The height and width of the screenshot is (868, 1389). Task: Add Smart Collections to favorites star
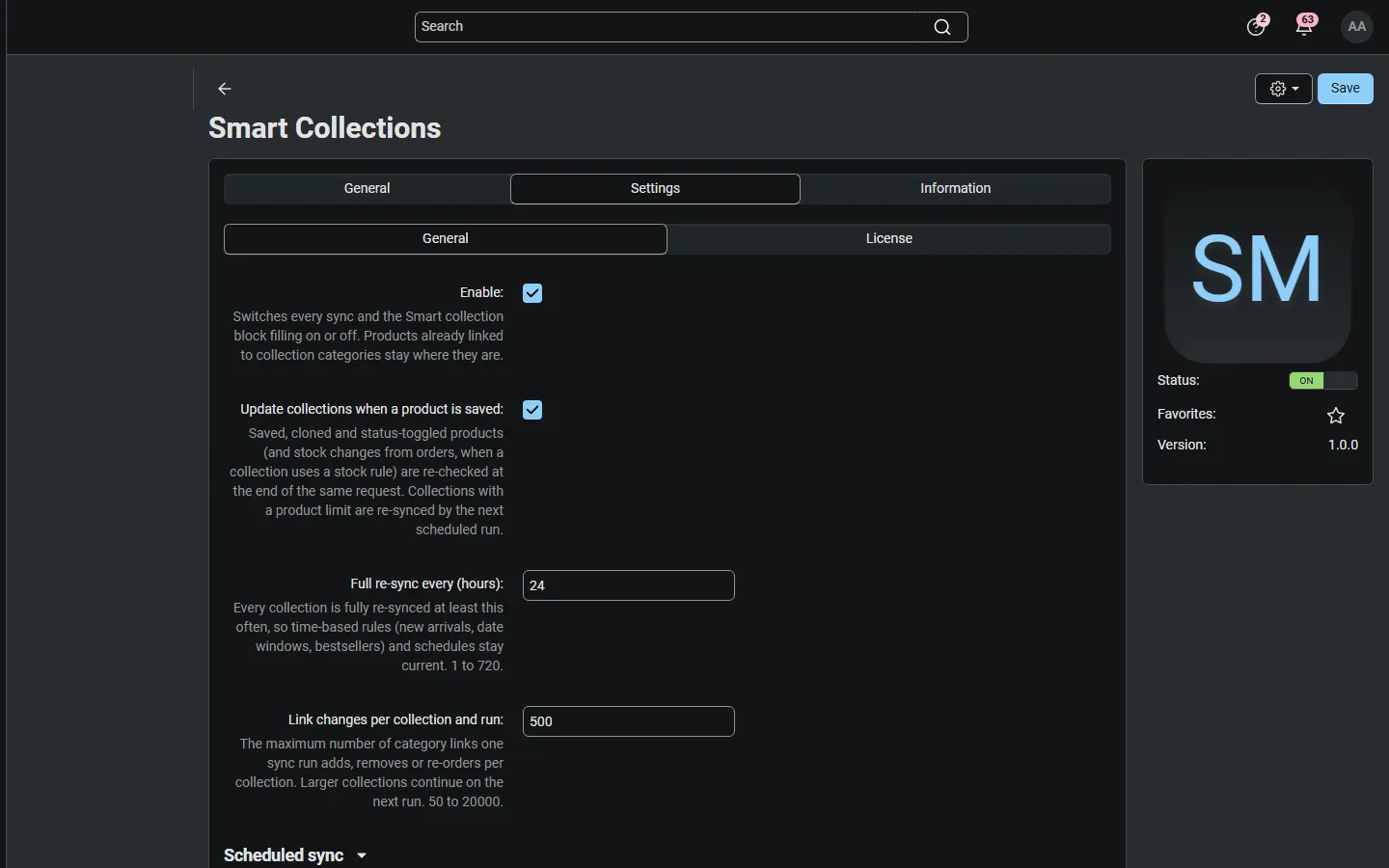tap(1336, 416)
